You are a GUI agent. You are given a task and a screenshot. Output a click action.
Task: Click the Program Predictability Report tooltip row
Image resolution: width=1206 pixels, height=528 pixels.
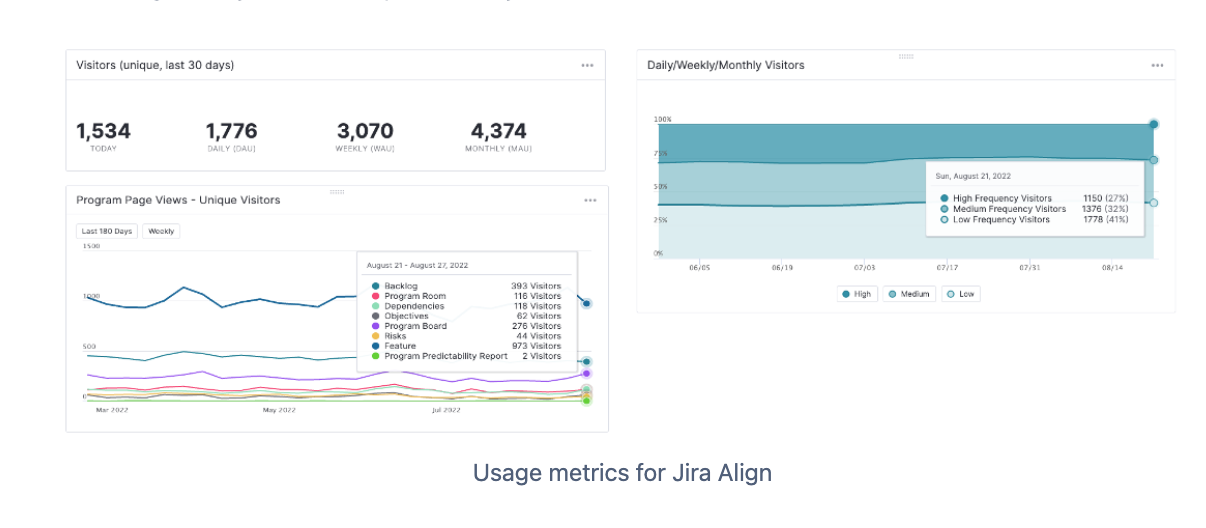[x=465, y=356]
